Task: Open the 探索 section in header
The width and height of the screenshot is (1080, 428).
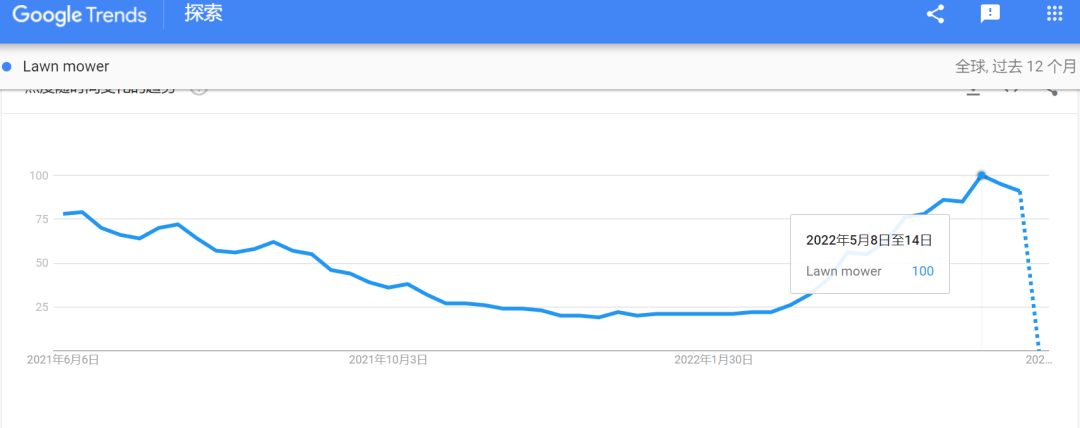Action: tap(204, 14)
